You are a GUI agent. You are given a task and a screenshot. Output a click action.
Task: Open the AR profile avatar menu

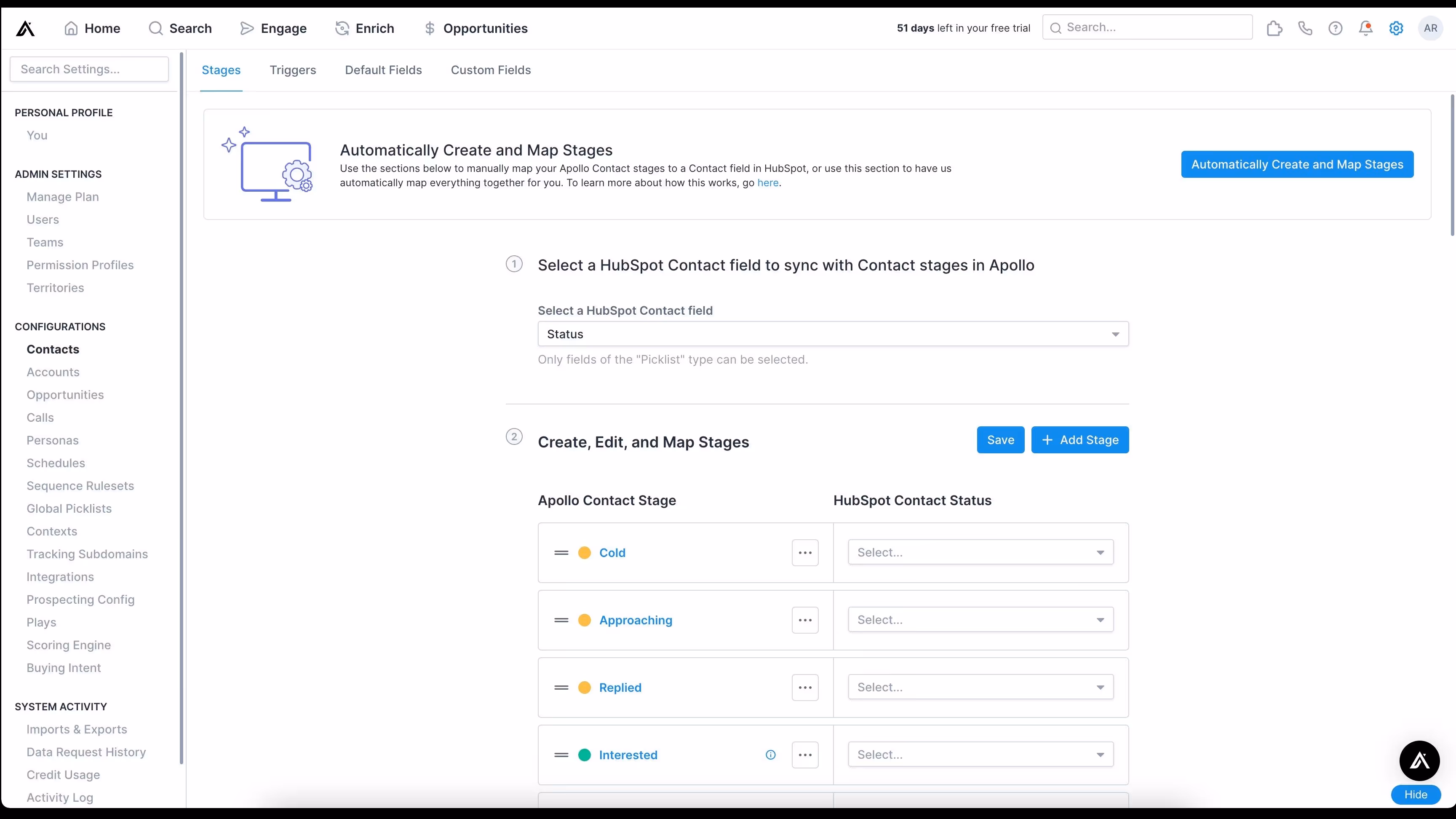1430,28
